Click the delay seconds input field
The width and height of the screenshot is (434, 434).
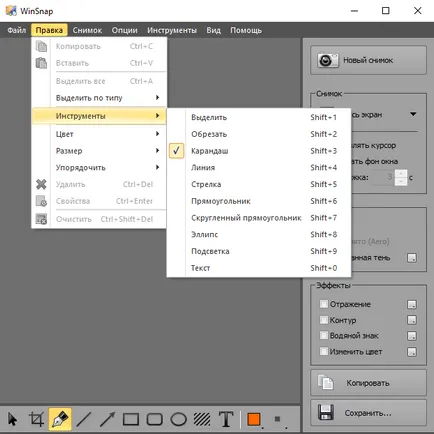click(x=383, y=178)
